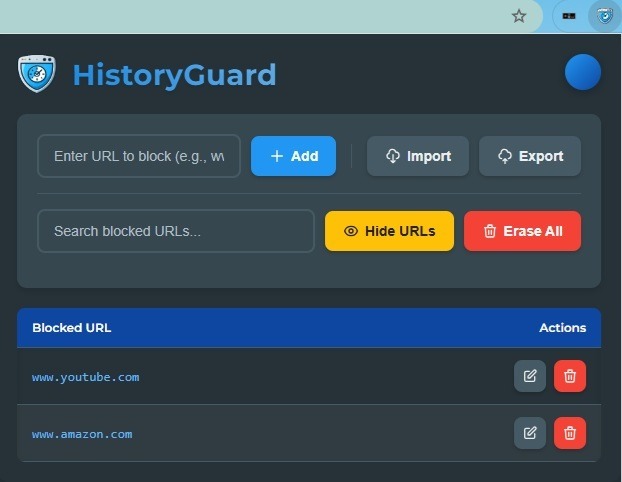Image resolution: width=622 pixels, height=482 pixels.
Task: Focus the Enter URL to block field
Action: pyautogui.click(x=139, y=156)
